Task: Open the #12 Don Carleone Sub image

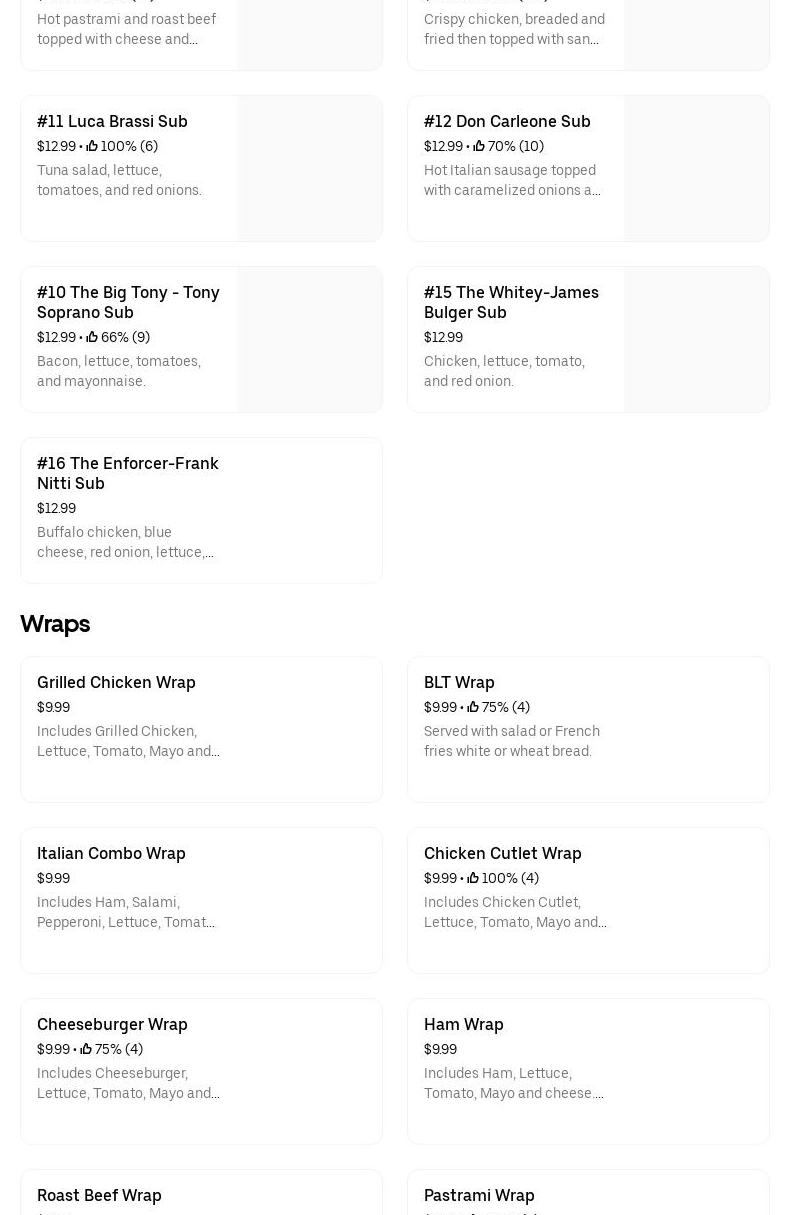Action: point(696,168)
